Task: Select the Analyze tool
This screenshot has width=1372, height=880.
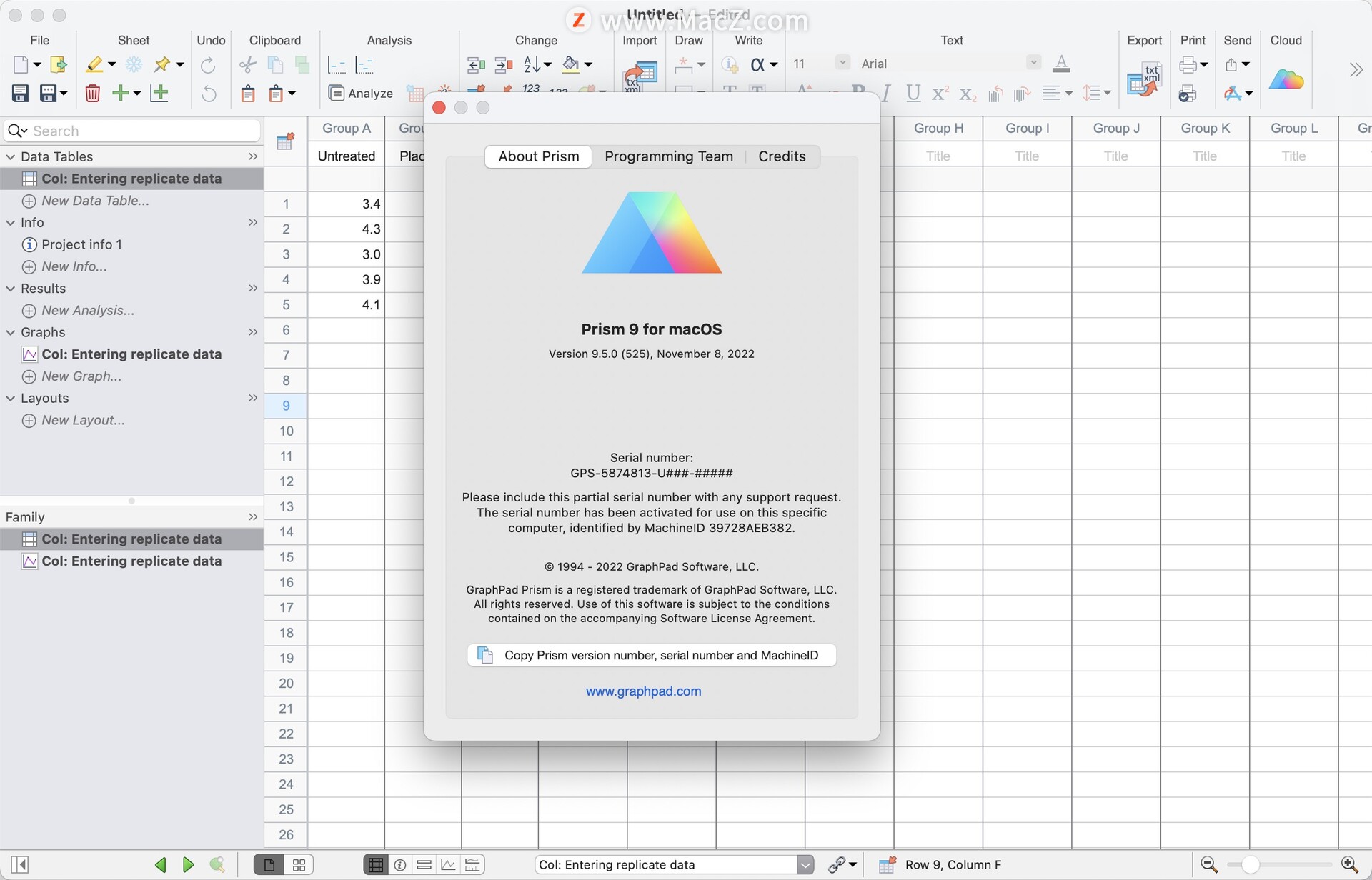Action: [x=361, y=93]
